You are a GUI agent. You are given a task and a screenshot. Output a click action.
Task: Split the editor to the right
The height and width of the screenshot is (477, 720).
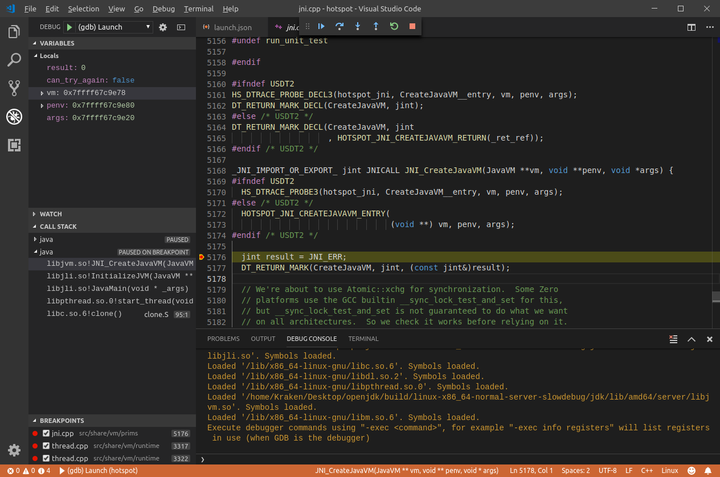point(691,27)
